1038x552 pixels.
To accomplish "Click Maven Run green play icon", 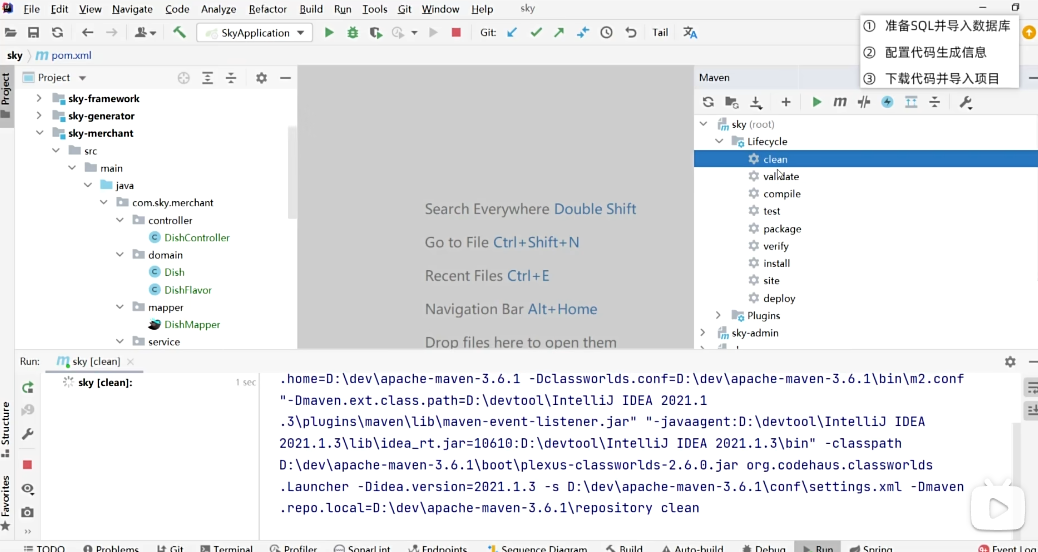I will tap(817, 102).
